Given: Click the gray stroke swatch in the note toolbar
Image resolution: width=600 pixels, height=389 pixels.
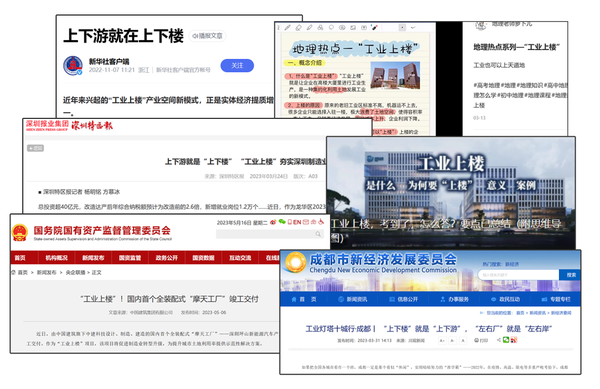Looking at the screenshot, I should 402,28.
